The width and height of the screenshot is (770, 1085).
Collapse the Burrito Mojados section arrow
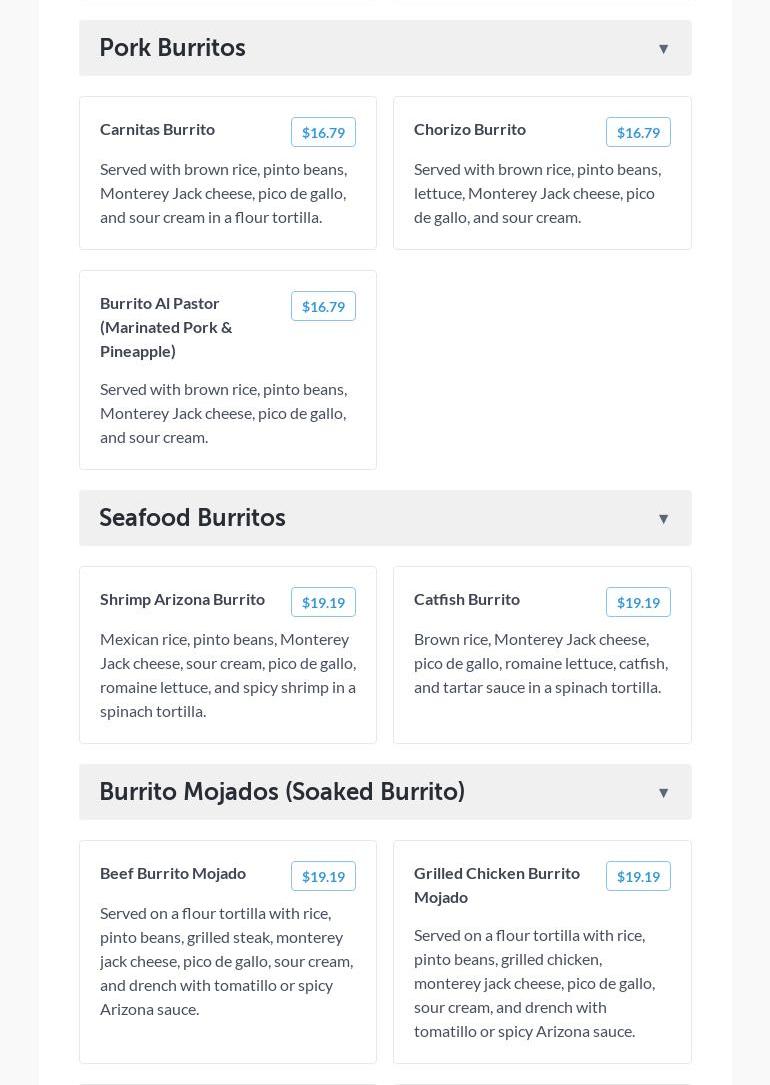coord(663,793)
